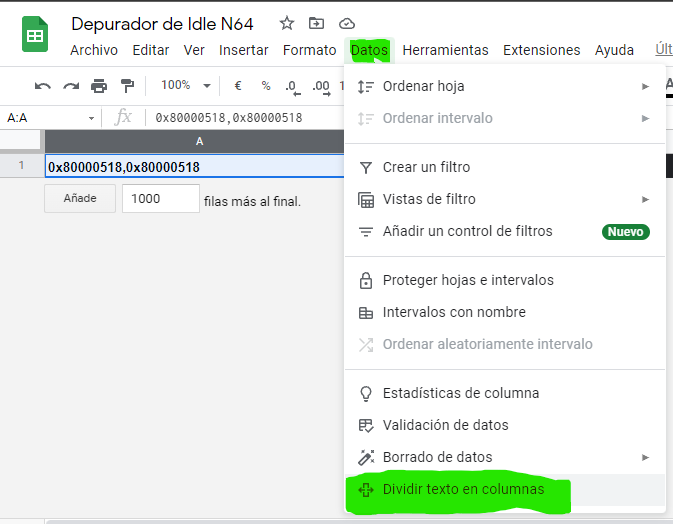This screenshot has height=524, width=673.
Task: Open the Google Sheets home icon
Action: pos(35,34)
